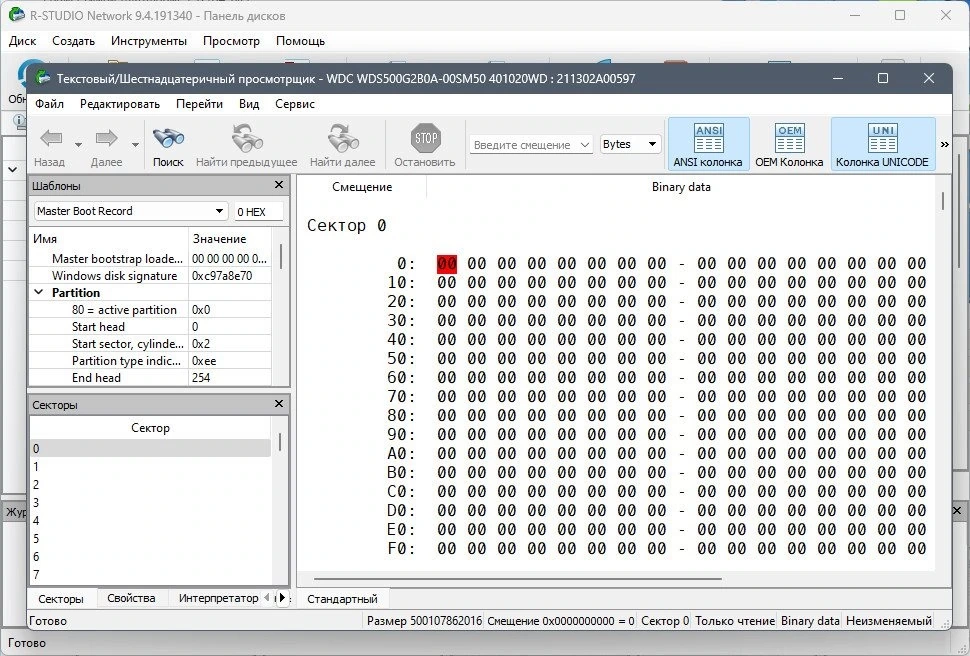Select the Windows disk signature row
Viewport: 970px width, 656px height.
click(150, 275)
